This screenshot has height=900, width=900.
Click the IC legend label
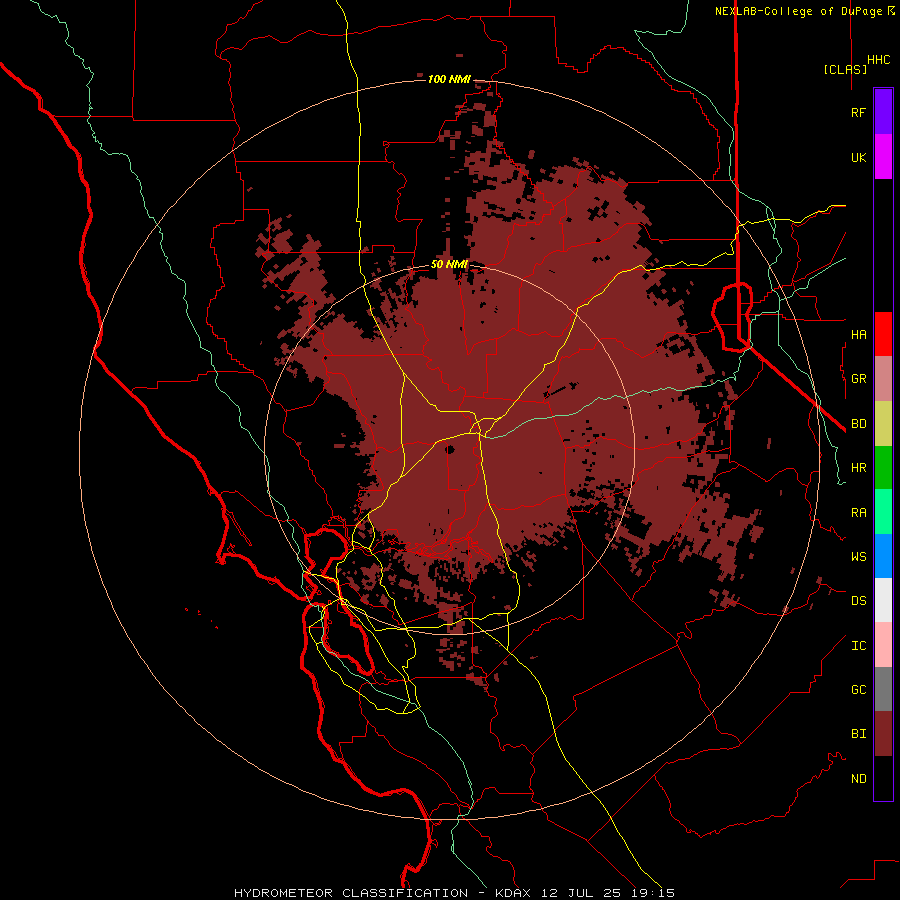tap(858, 646)
